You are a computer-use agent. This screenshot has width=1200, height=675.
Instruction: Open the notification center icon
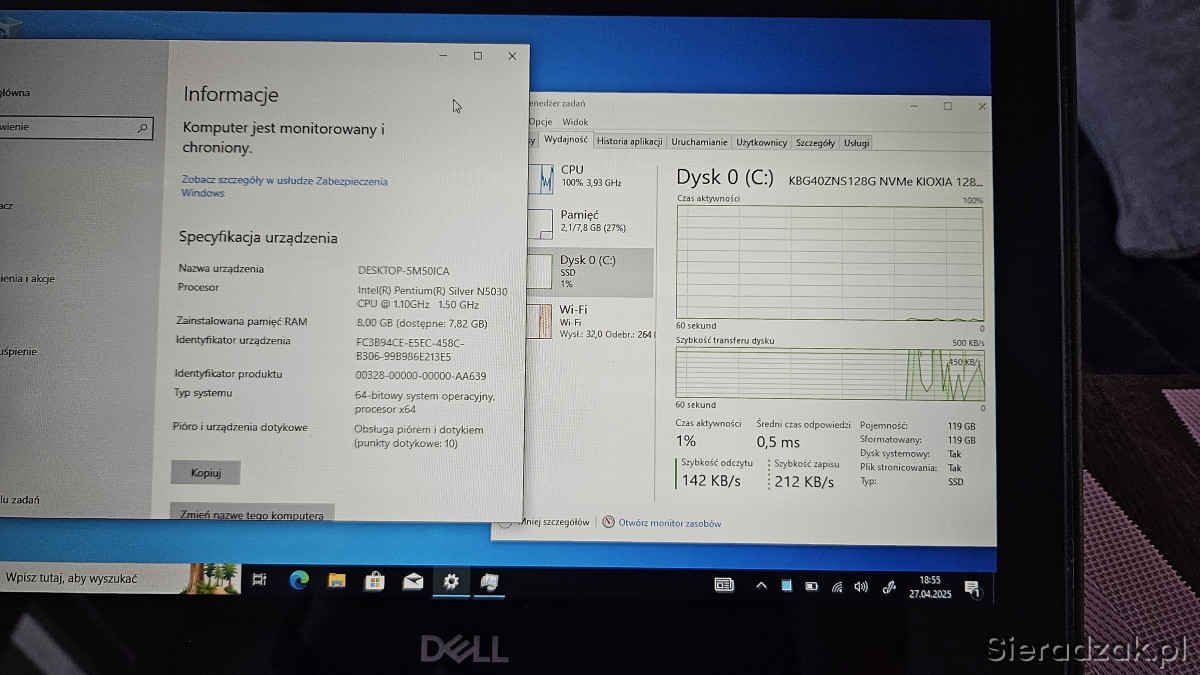pos(972,588)
